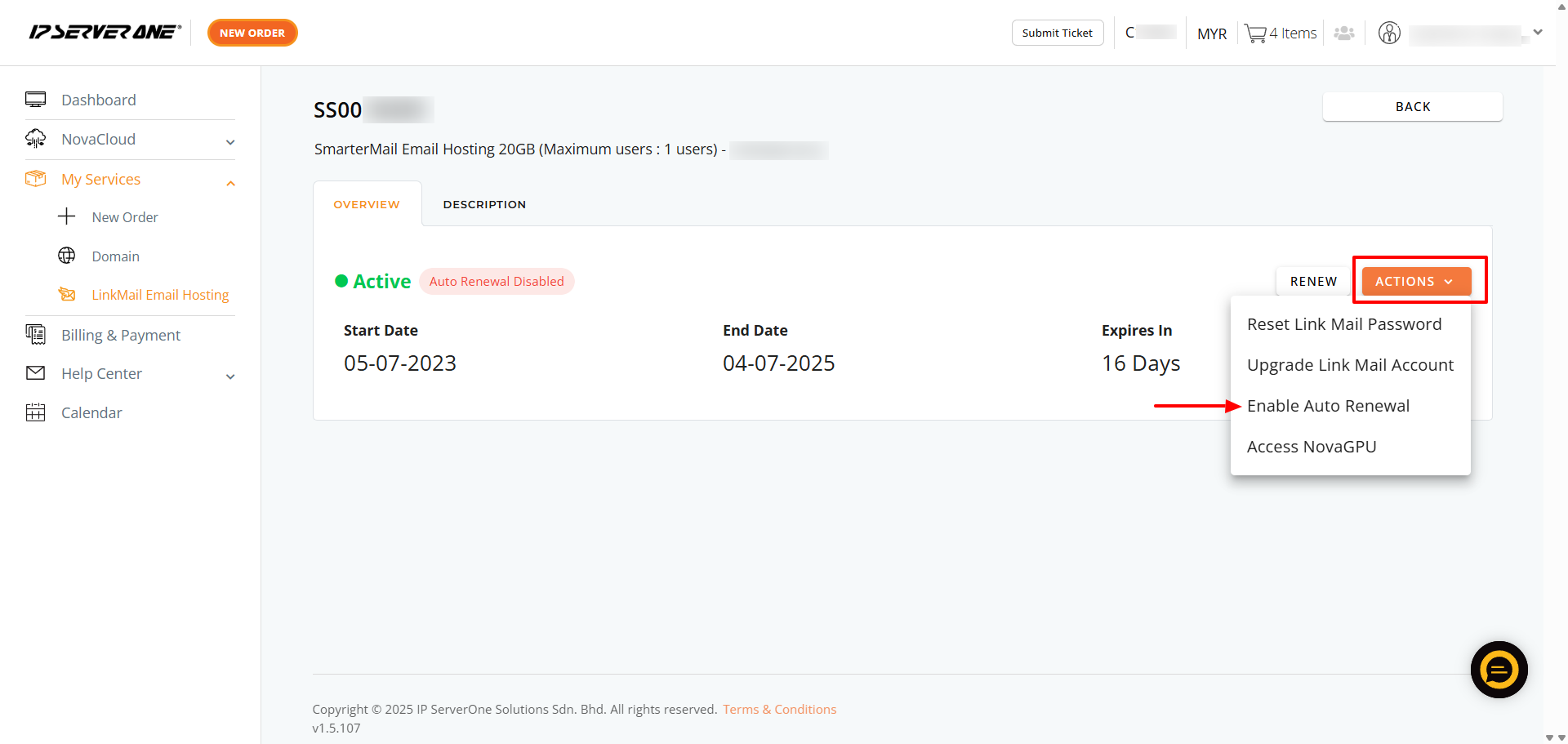Screen dimensions: 1568x744
Task: Click the Billing & Payment invoice icon
Action: coord(35,334)
